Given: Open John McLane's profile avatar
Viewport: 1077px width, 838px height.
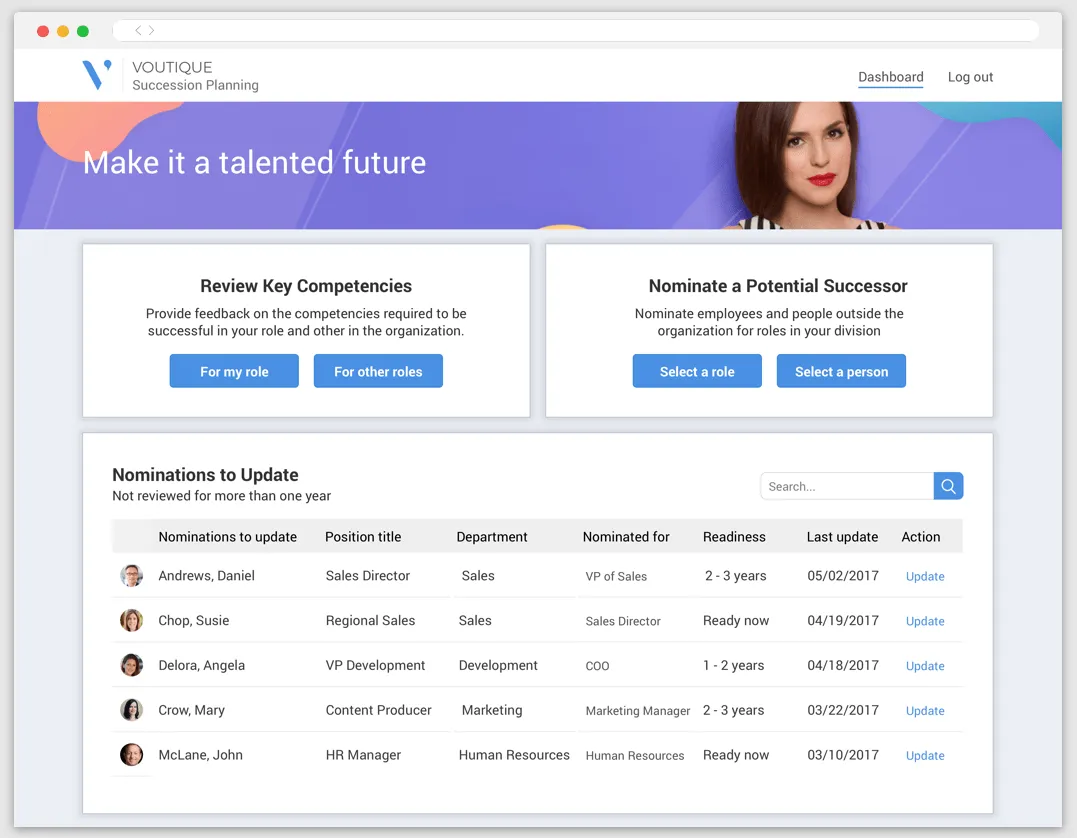Looking at the screenshot, I should pos(131,755).
